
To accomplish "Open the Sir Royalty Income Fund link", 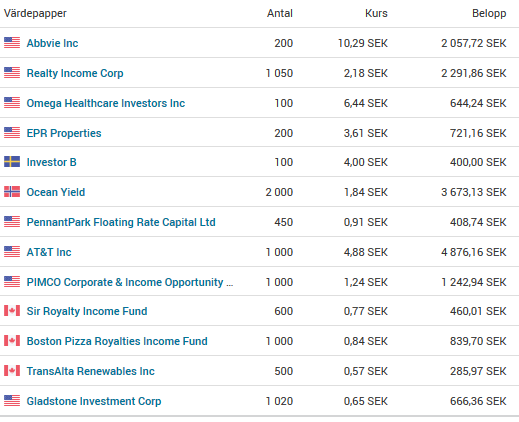I will (87, 311).
